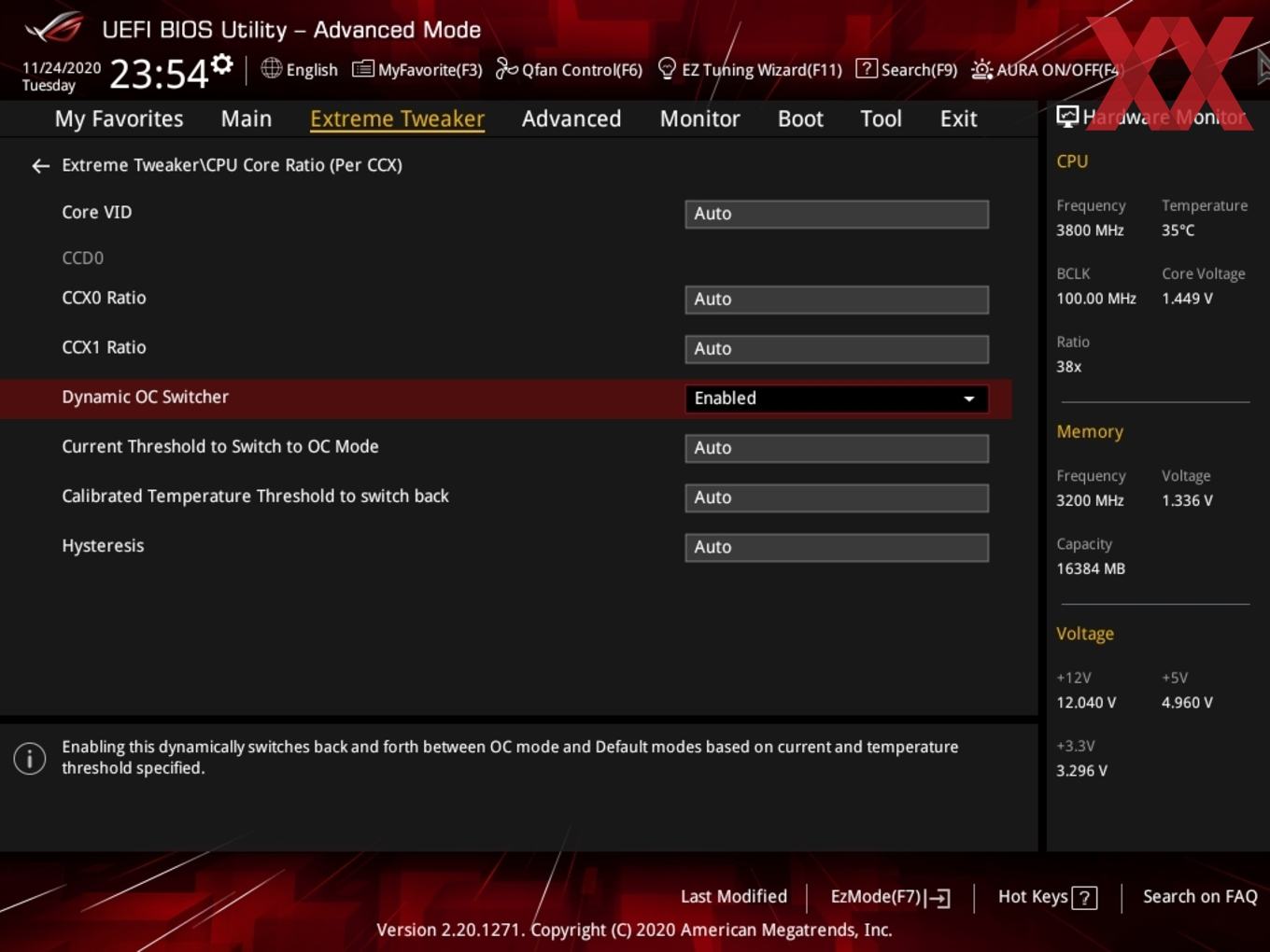Click the Hardware Monitor screen icon
The height and width of the screenshot is (952, 1270).
coord(1067,117)
